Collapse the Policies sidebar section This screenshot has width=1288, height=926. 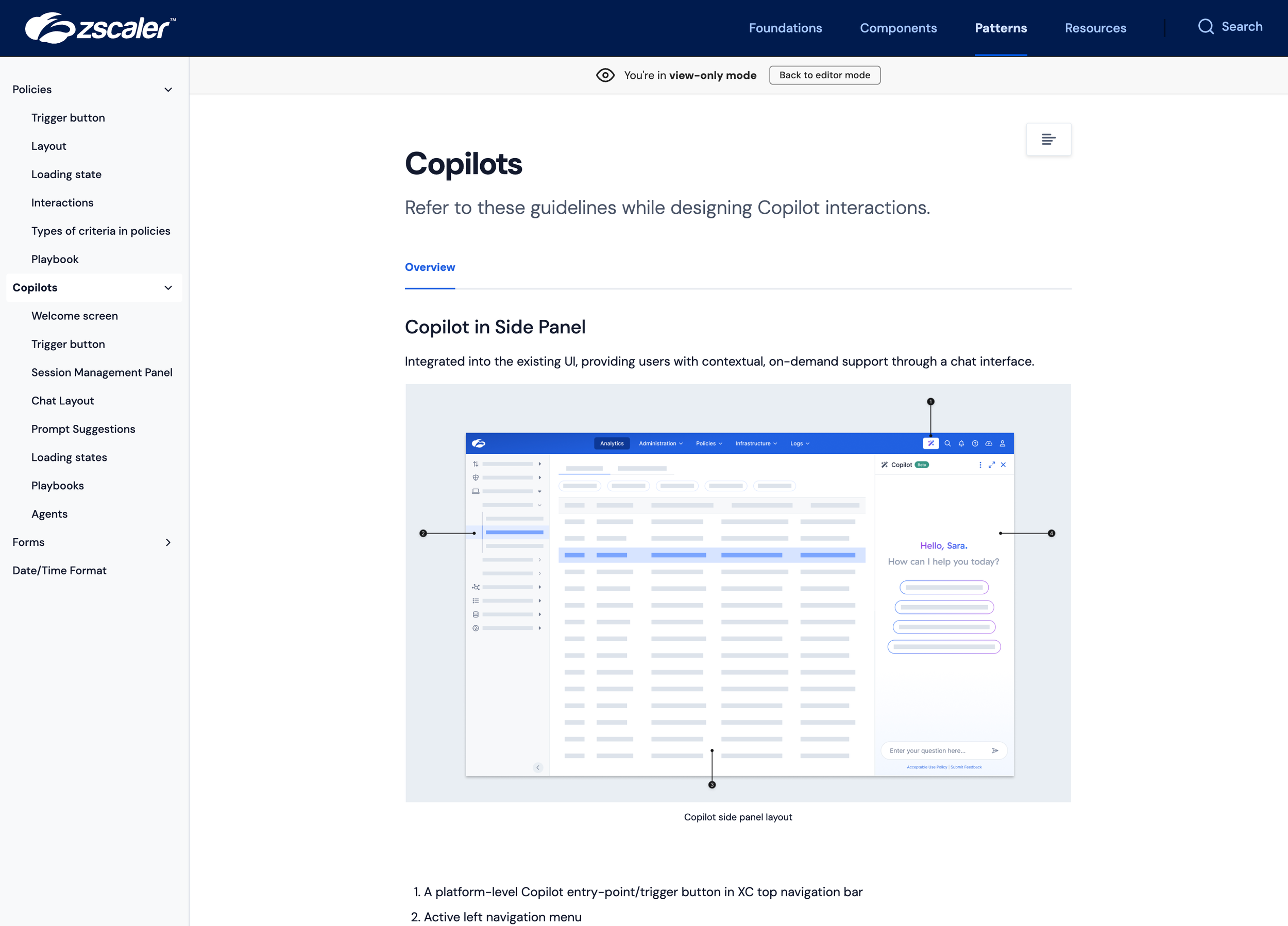tap(168, 90)
